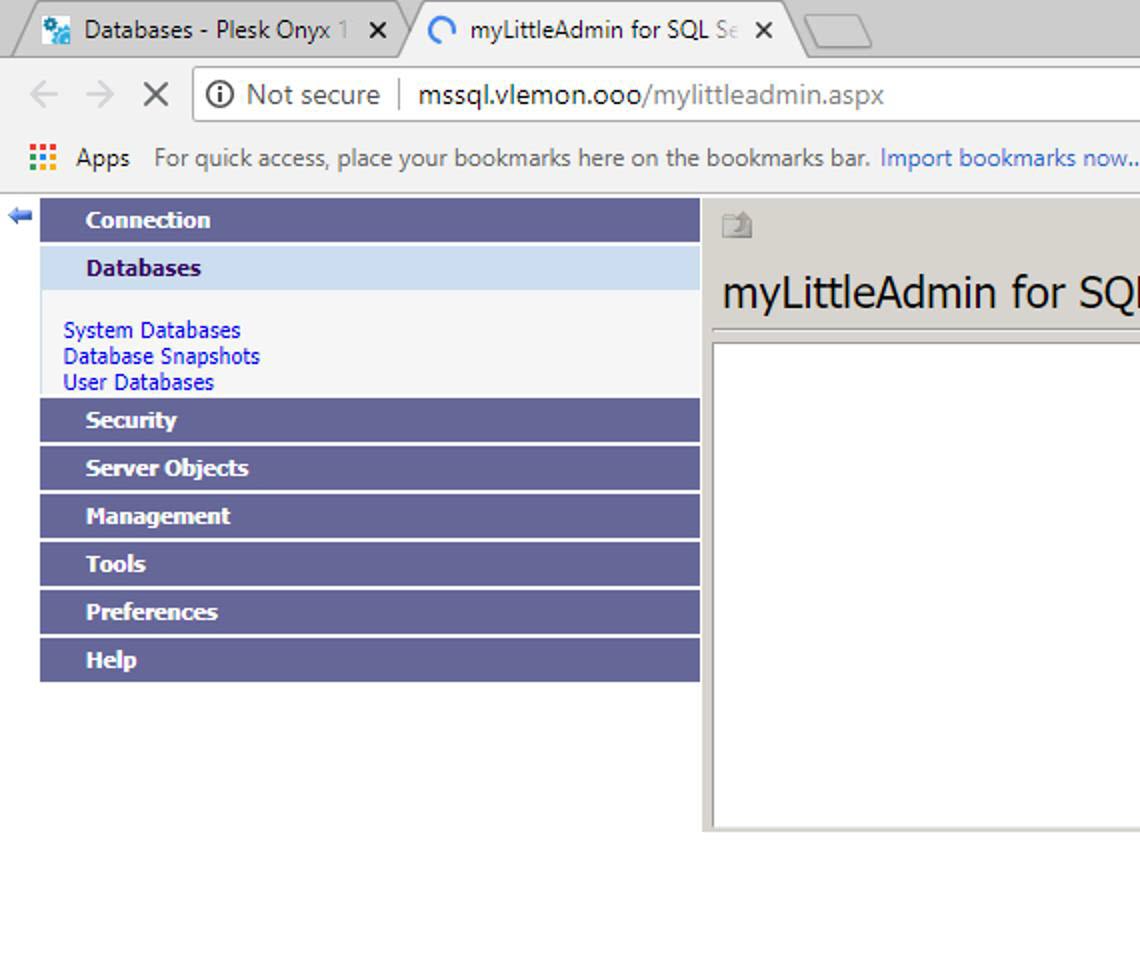Viewport: 1140px width, 962px height.
Task: Open the System Databases link
Action: pyautogui.click(x=152, y=330)
